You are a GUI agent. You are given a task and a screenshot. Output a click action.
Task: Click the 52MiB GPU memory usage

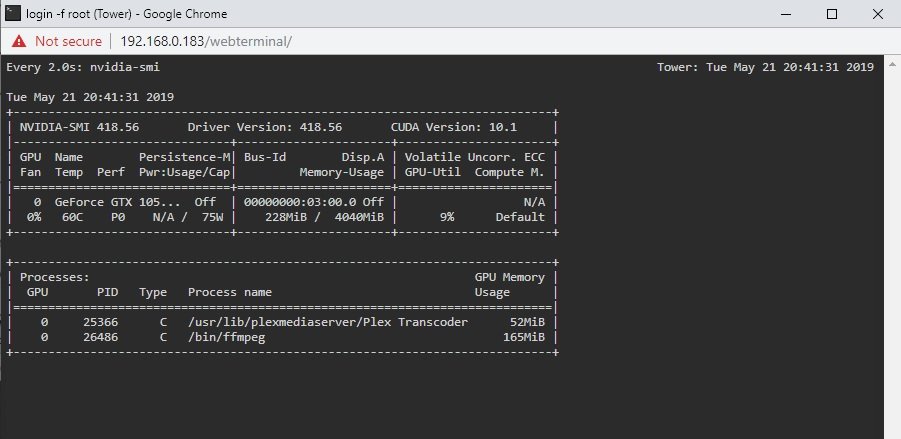pos(527,322)
